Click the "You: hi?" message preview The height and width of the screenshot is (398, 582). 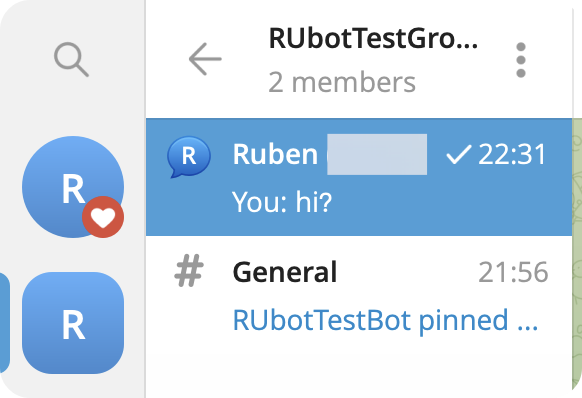tap(282, 202)
